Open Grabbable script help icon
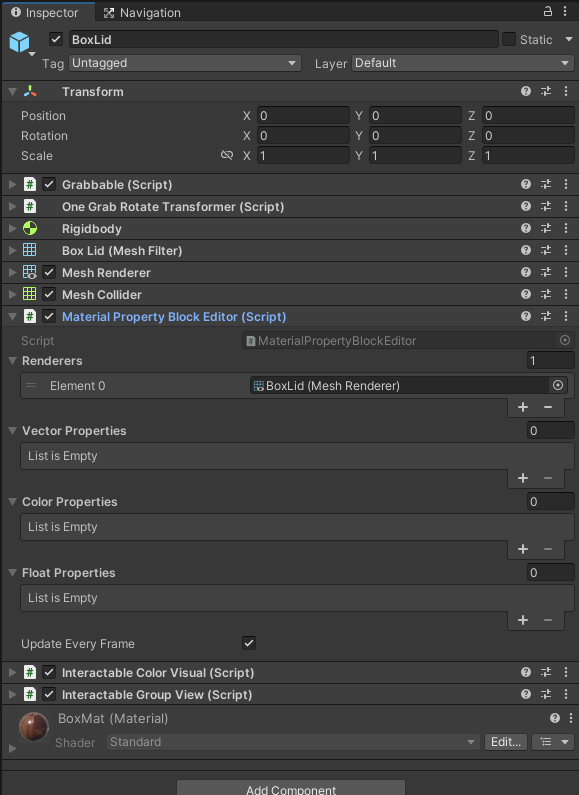This screenshot has width=579, height=795. point(526,184)
